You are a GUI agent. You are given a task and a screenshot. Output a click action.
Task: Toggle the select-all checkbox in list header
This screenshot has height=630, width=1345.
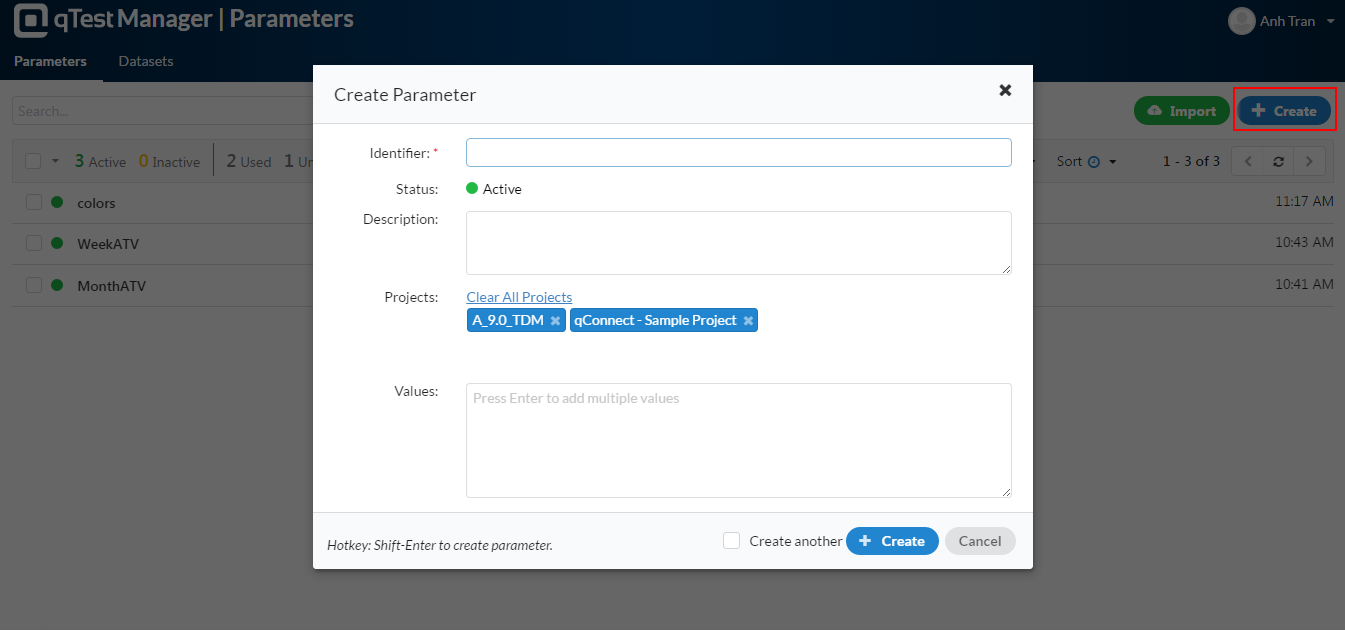click(33, 161)
